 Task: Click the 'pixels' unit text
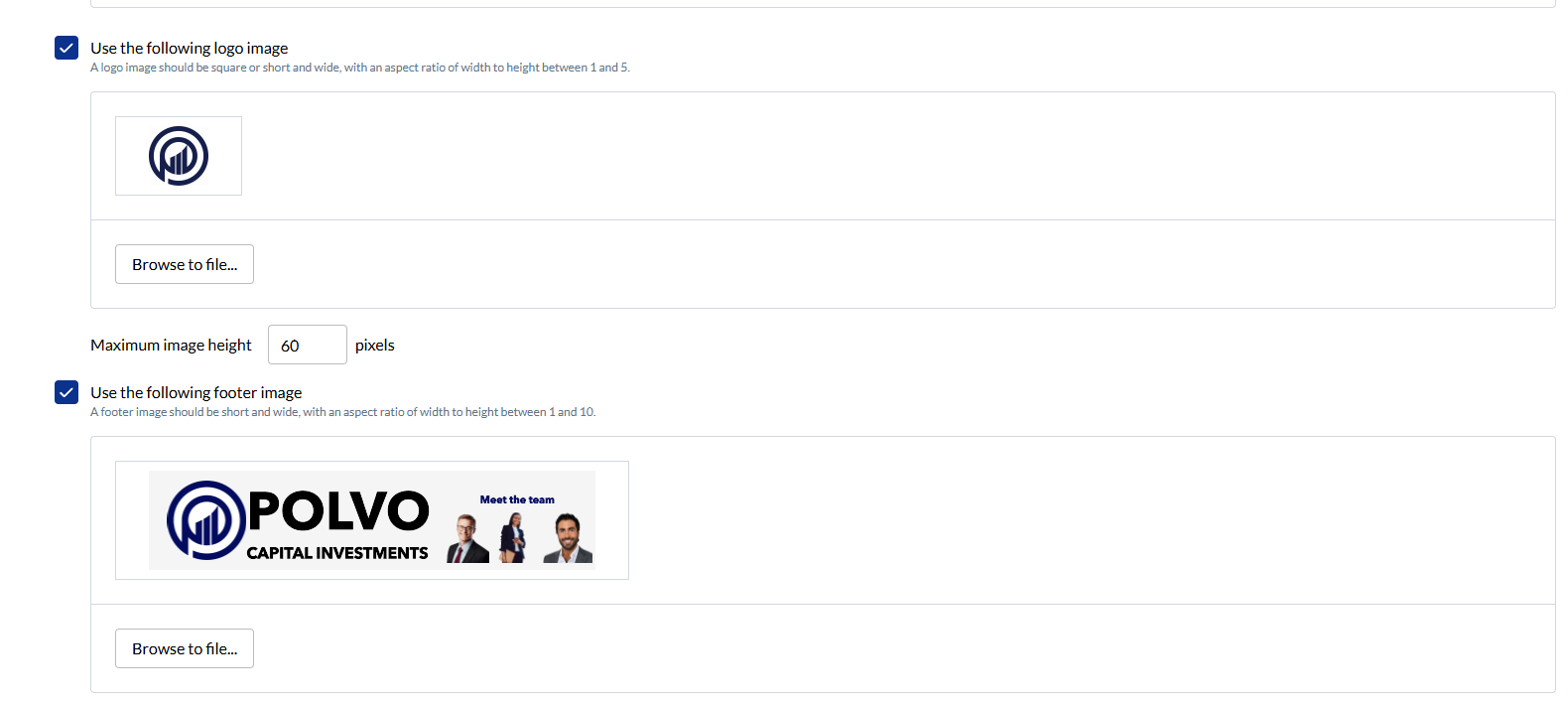click(375, 345)
